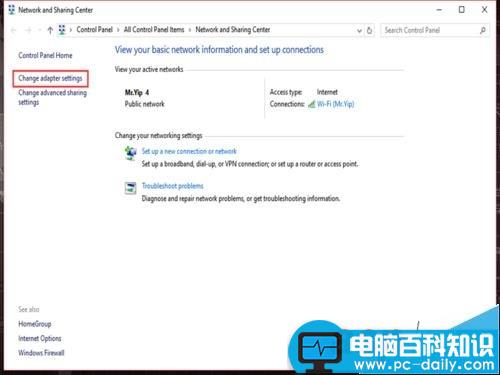500x375 pixels.
Task: Maximize the Network and Sharing Center window
Action: click(462, 10)
